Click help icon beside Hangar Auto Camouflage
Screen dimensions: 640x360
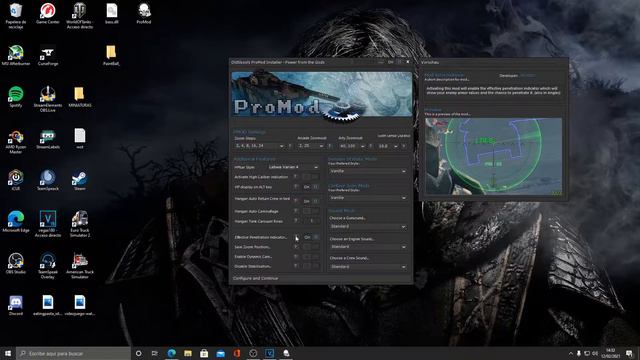pos(296,211)
